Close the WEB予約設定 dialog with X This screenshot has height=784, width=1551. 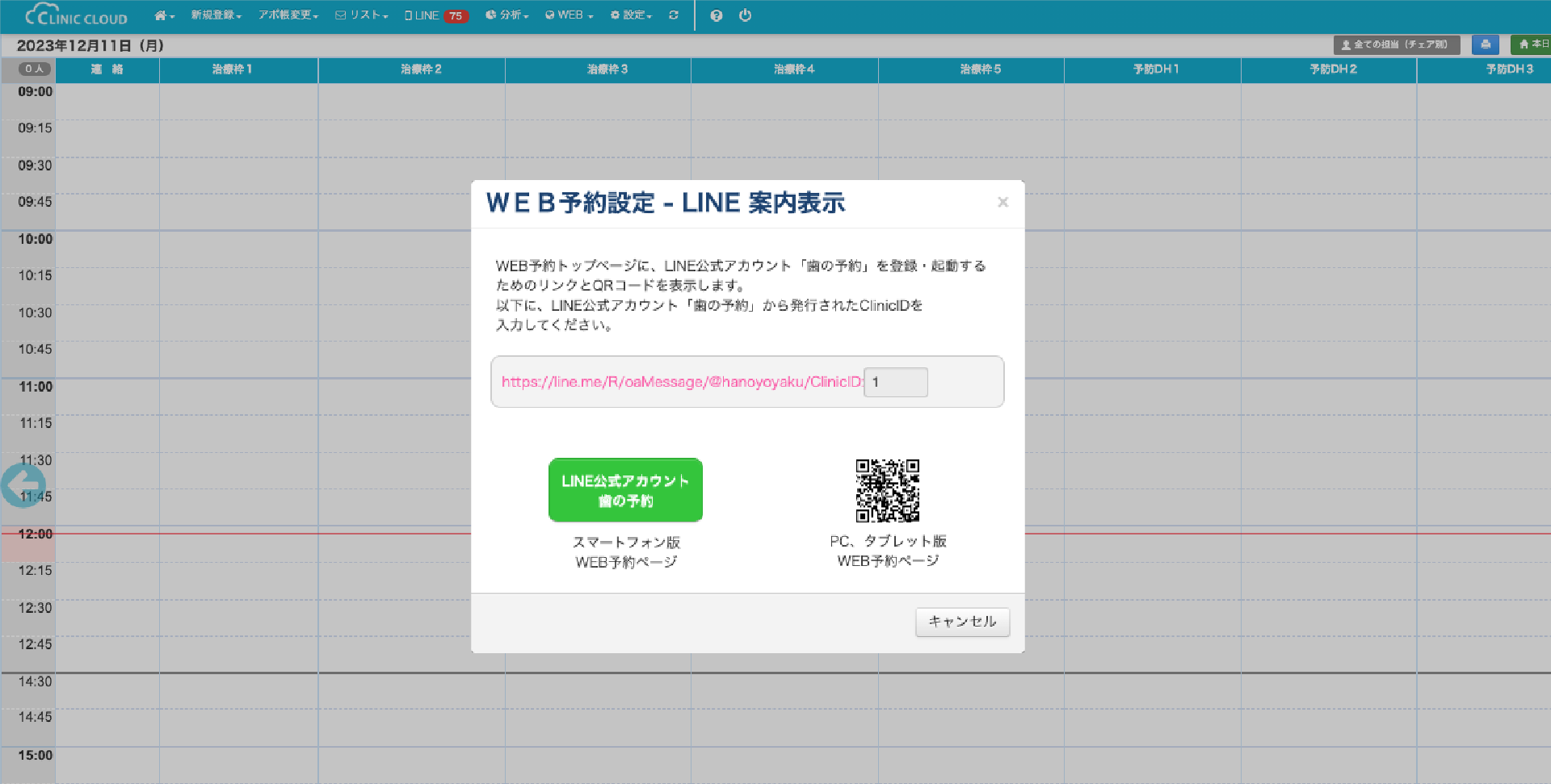click(1002, 202)
